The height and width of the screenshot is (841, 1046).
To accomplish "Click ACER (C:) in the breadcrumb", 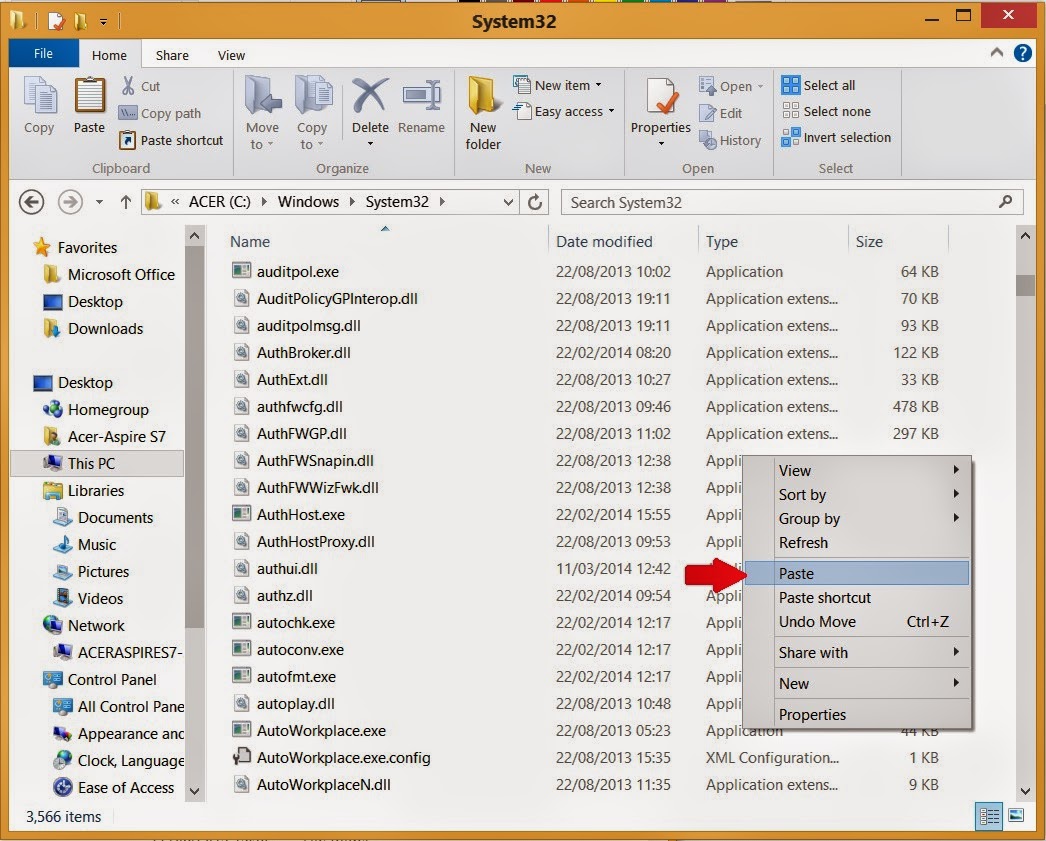I will [219, 202].
